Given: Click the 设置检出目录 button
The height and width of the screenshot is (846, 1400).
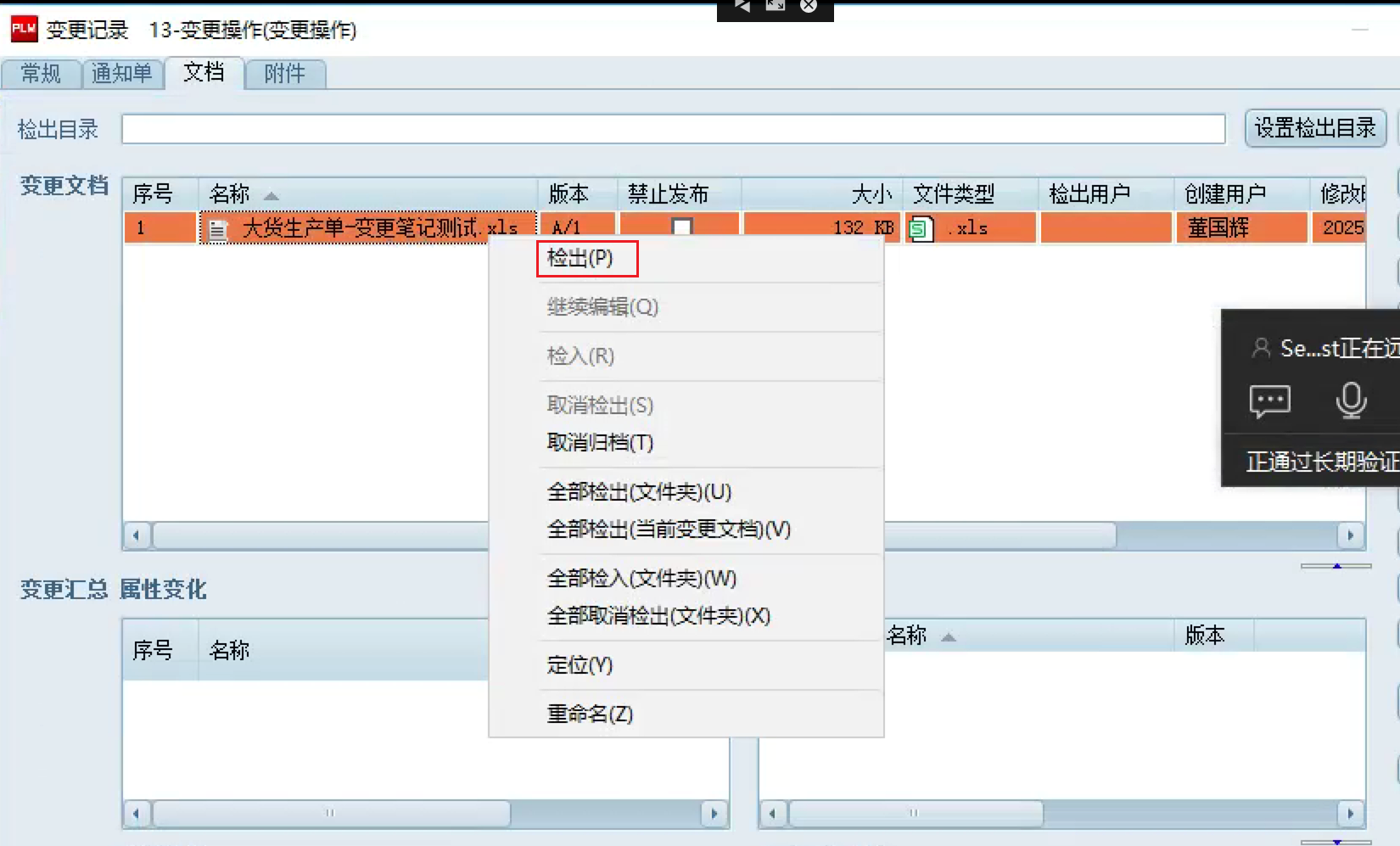Looking at the screenshot, I should tap(1315, 128).
